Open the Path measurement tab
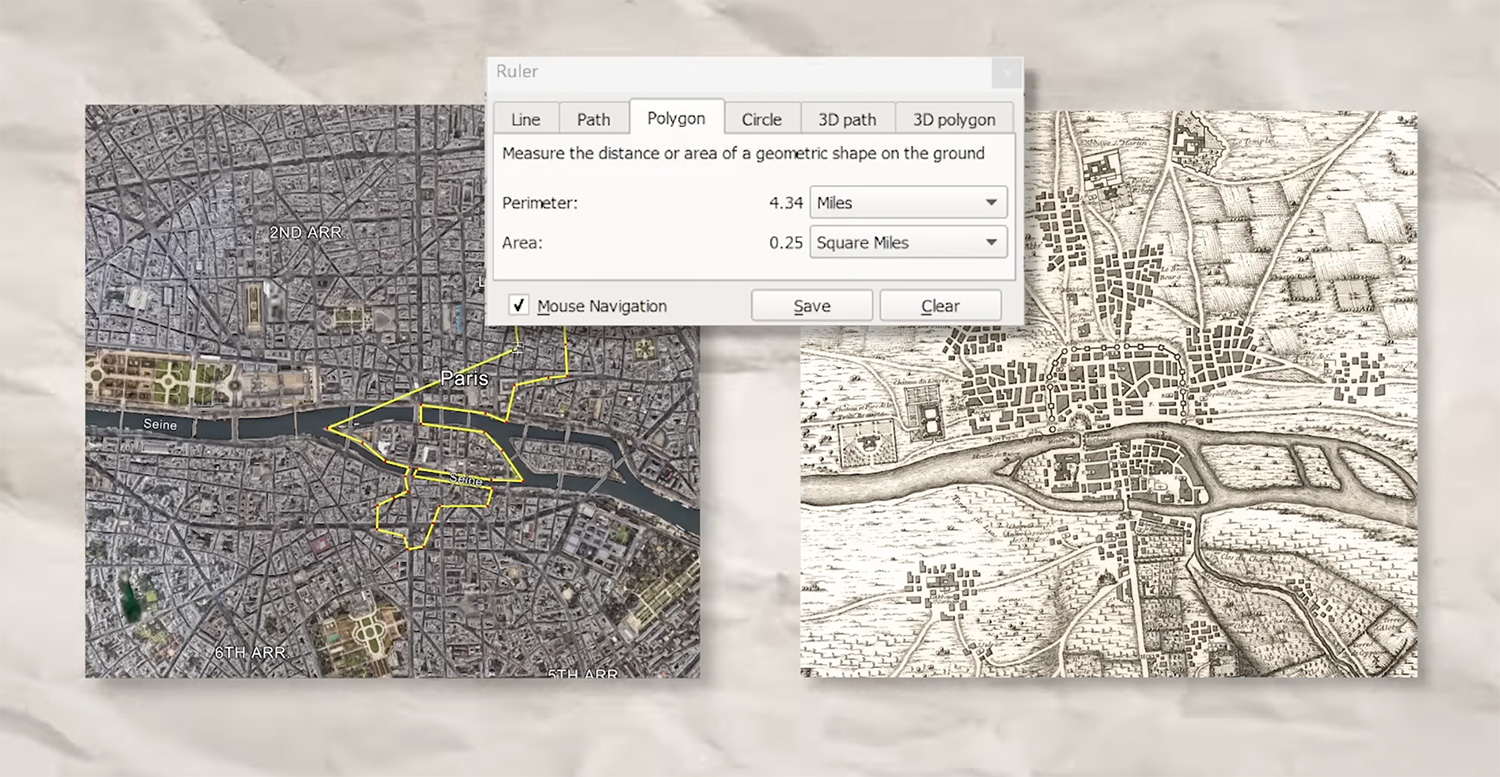This screenshot has height=777, width=1500. click(x=593, y=119)
